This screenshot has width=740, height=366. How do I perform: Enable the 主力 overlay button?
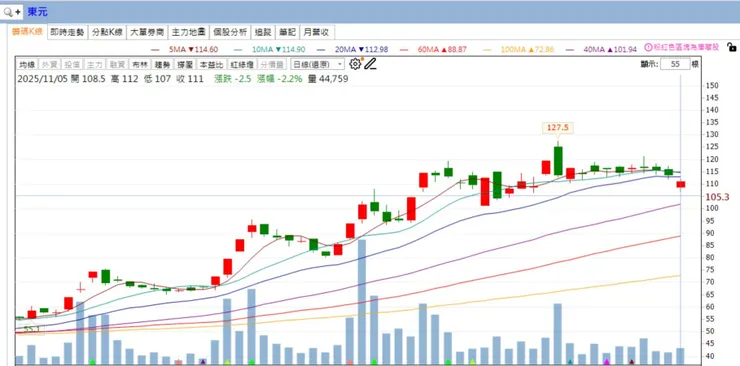click(x=94, y=65)
